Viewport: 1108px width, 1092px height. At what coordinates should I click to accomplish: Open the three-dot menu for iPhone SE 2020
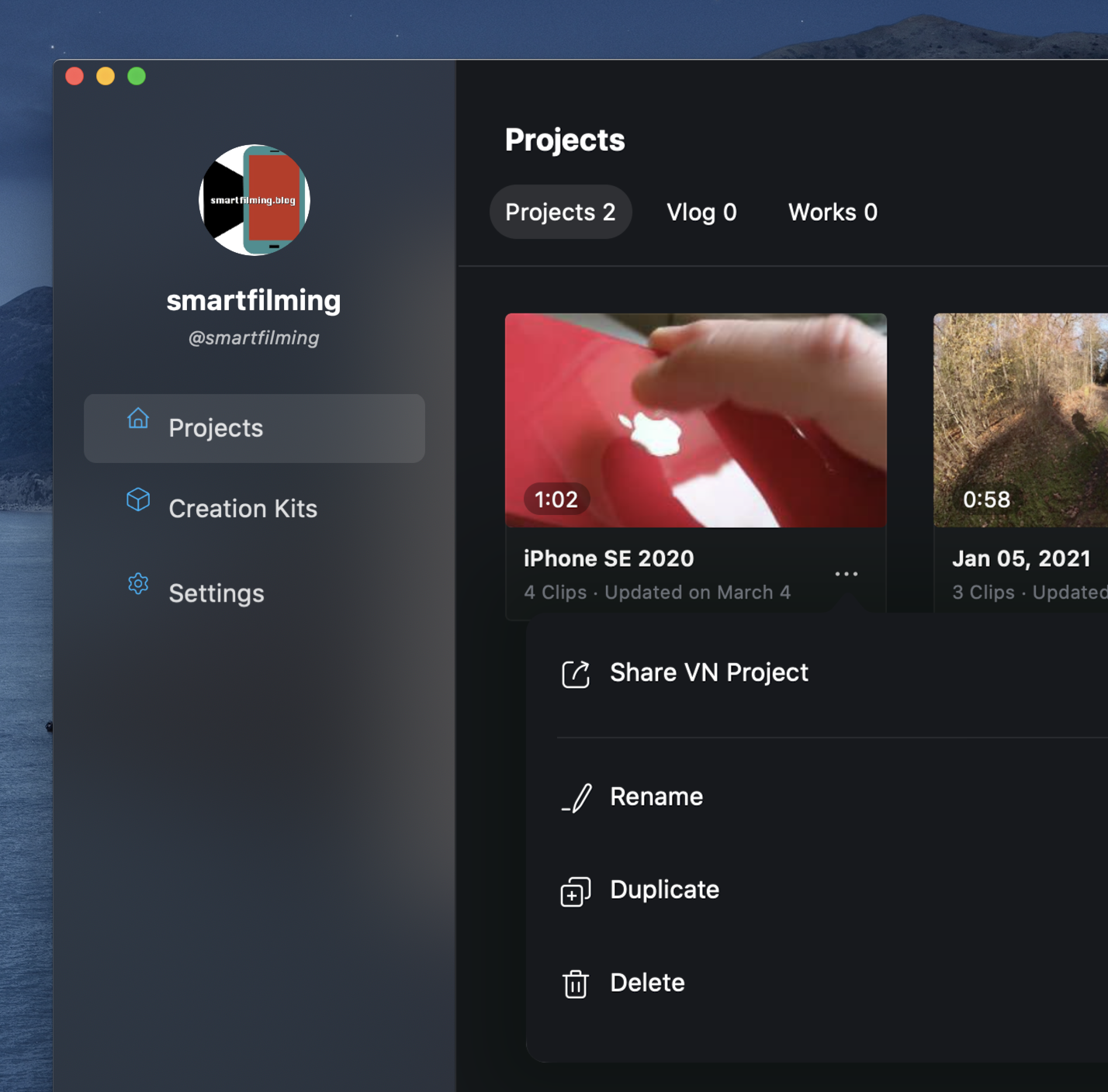tap(846, 574)
